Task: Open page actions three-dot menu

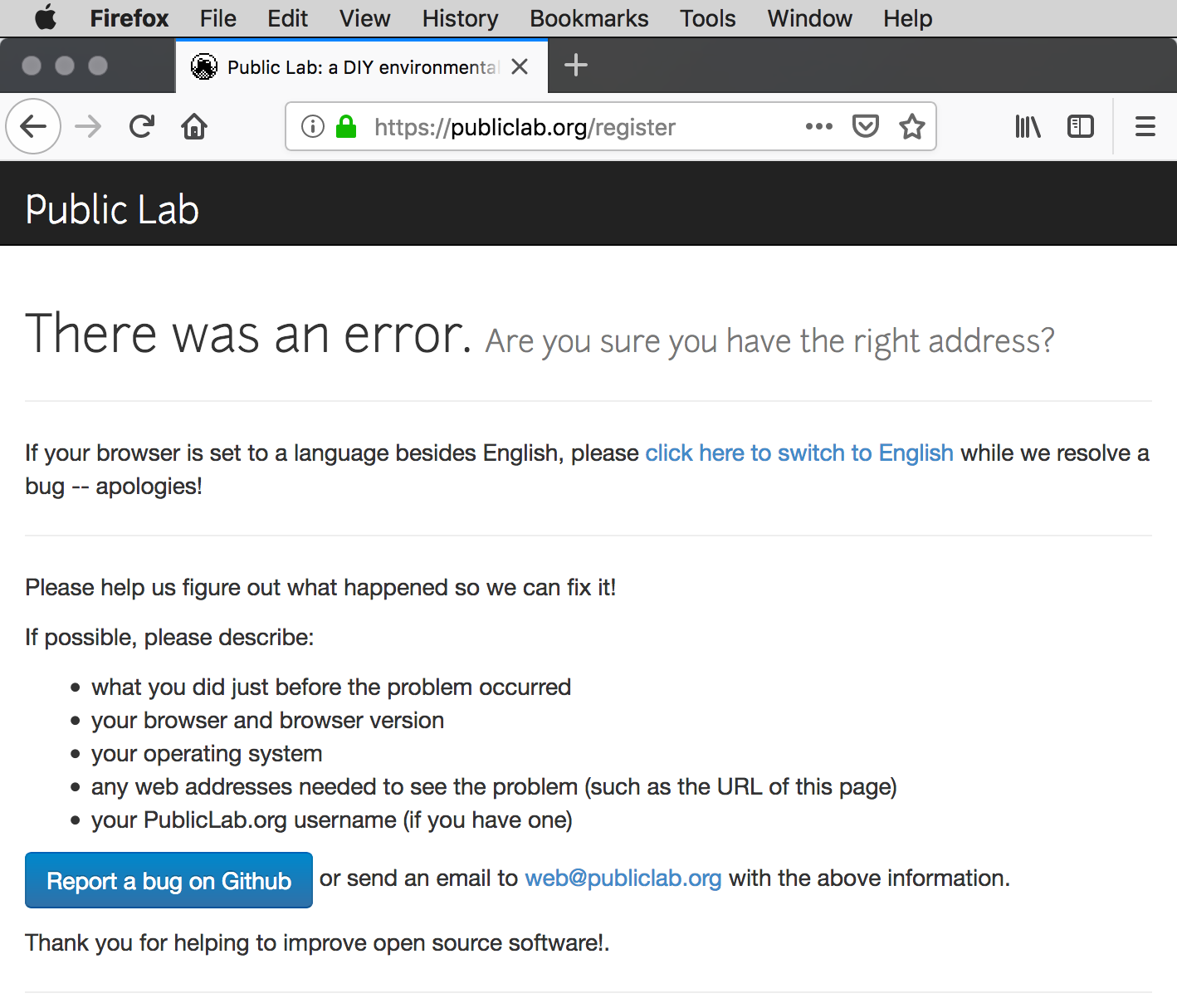Action: point(819,126)
